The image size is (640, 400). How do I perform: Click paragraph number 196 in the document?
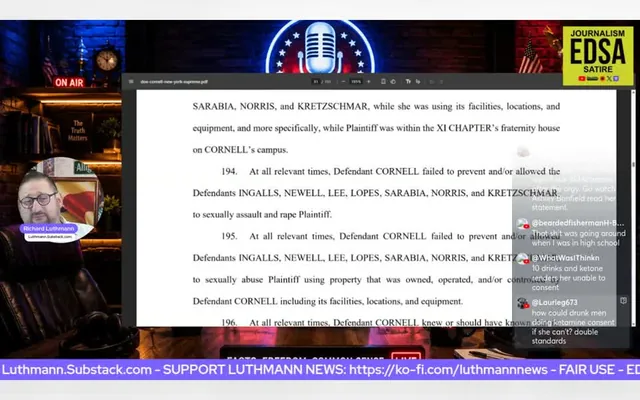click(x=229, y=322)
